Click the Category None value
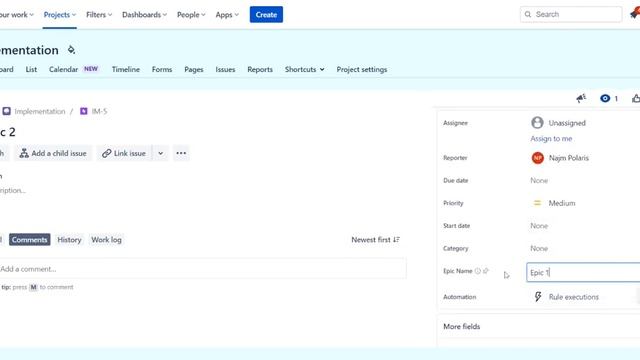 click(x=539, y=248)
